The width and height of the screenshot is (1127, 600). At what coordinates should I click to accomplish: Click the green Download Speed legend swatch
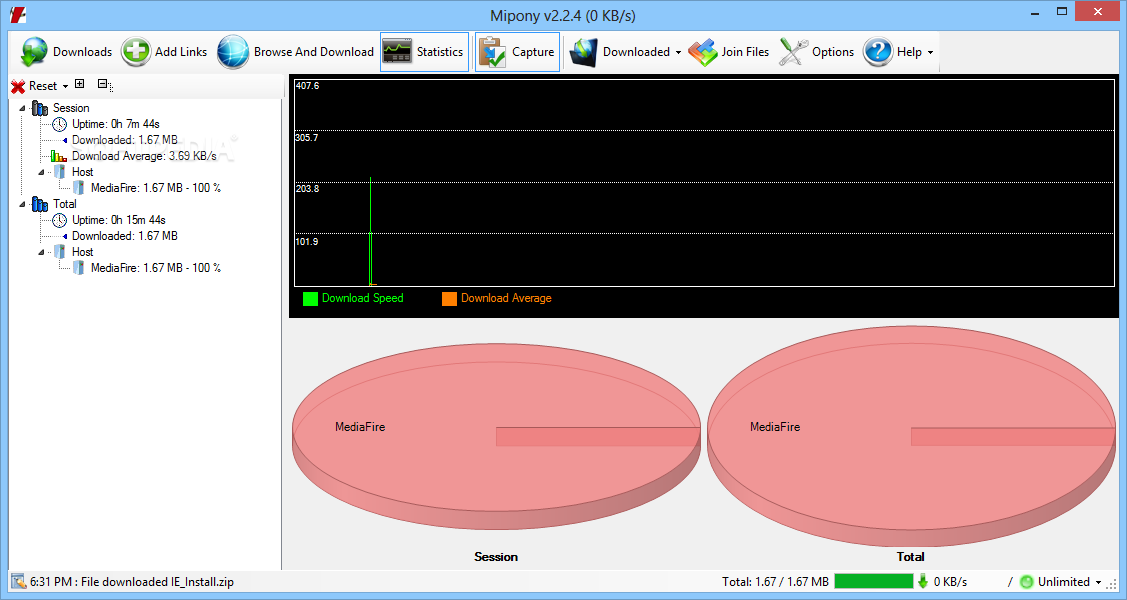[x=310, y=299]
